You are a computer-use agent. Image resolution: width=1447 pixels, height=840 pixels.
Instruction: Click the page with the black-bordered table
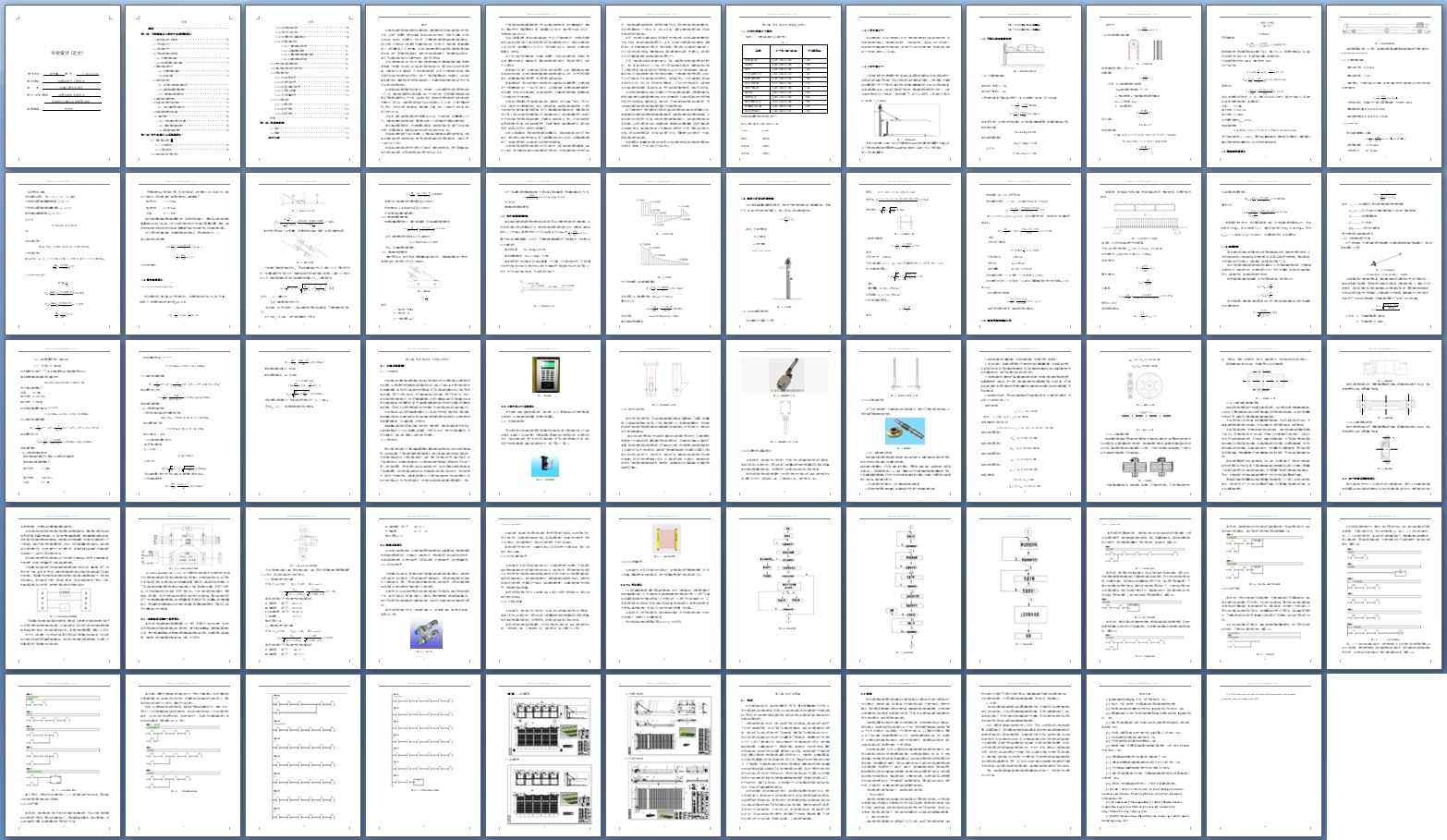(x=784, y=87)
